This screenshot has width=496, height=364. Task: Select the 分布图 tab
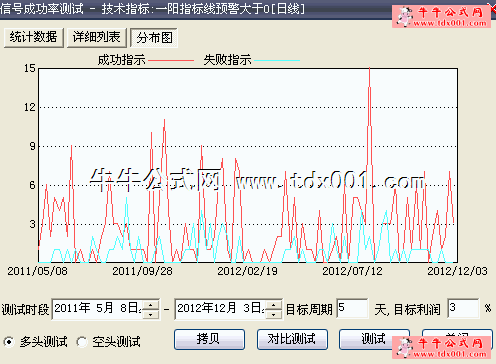(154, 38)
